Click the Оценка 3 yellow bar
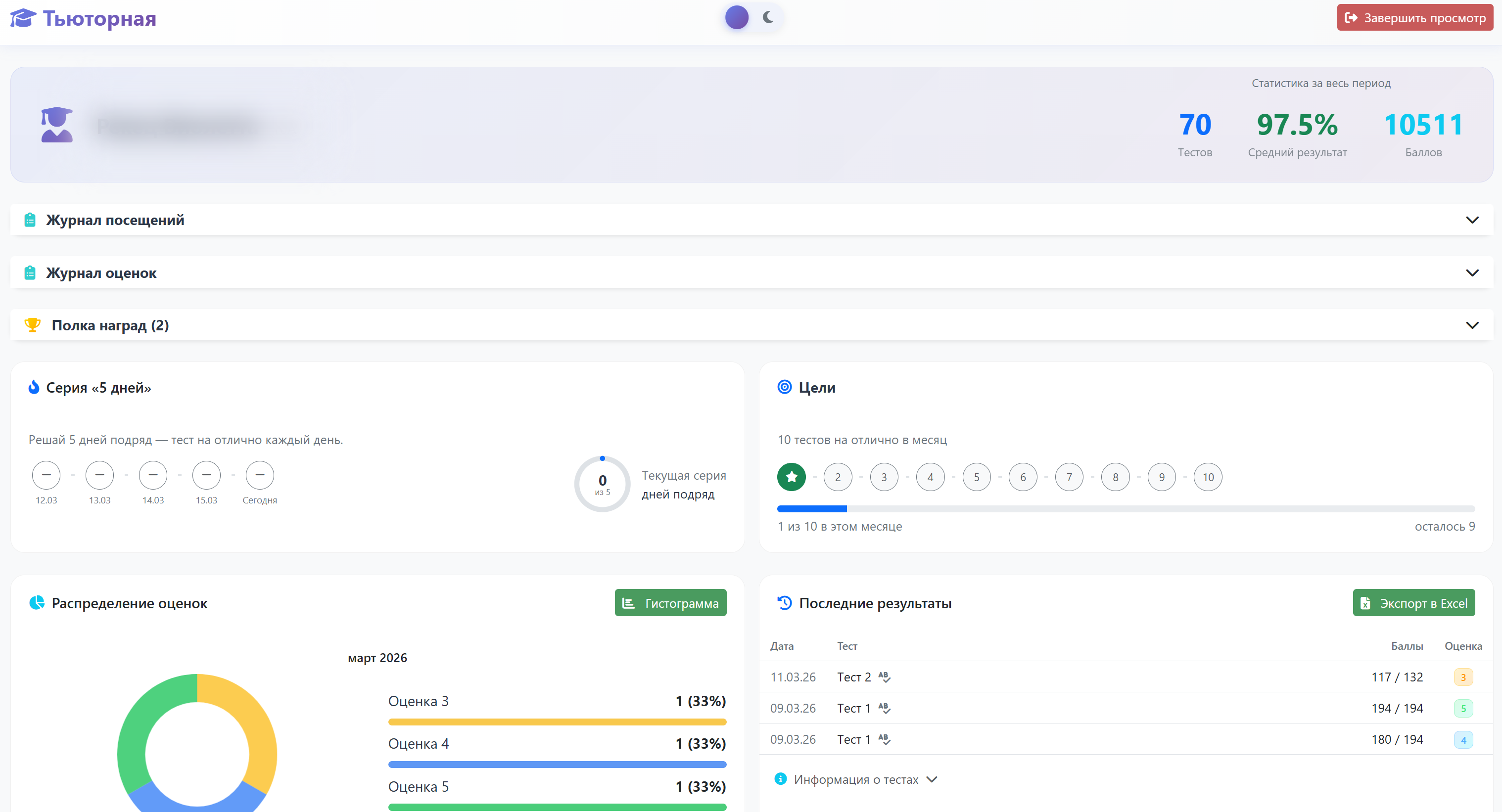 (x=558, y=722)
